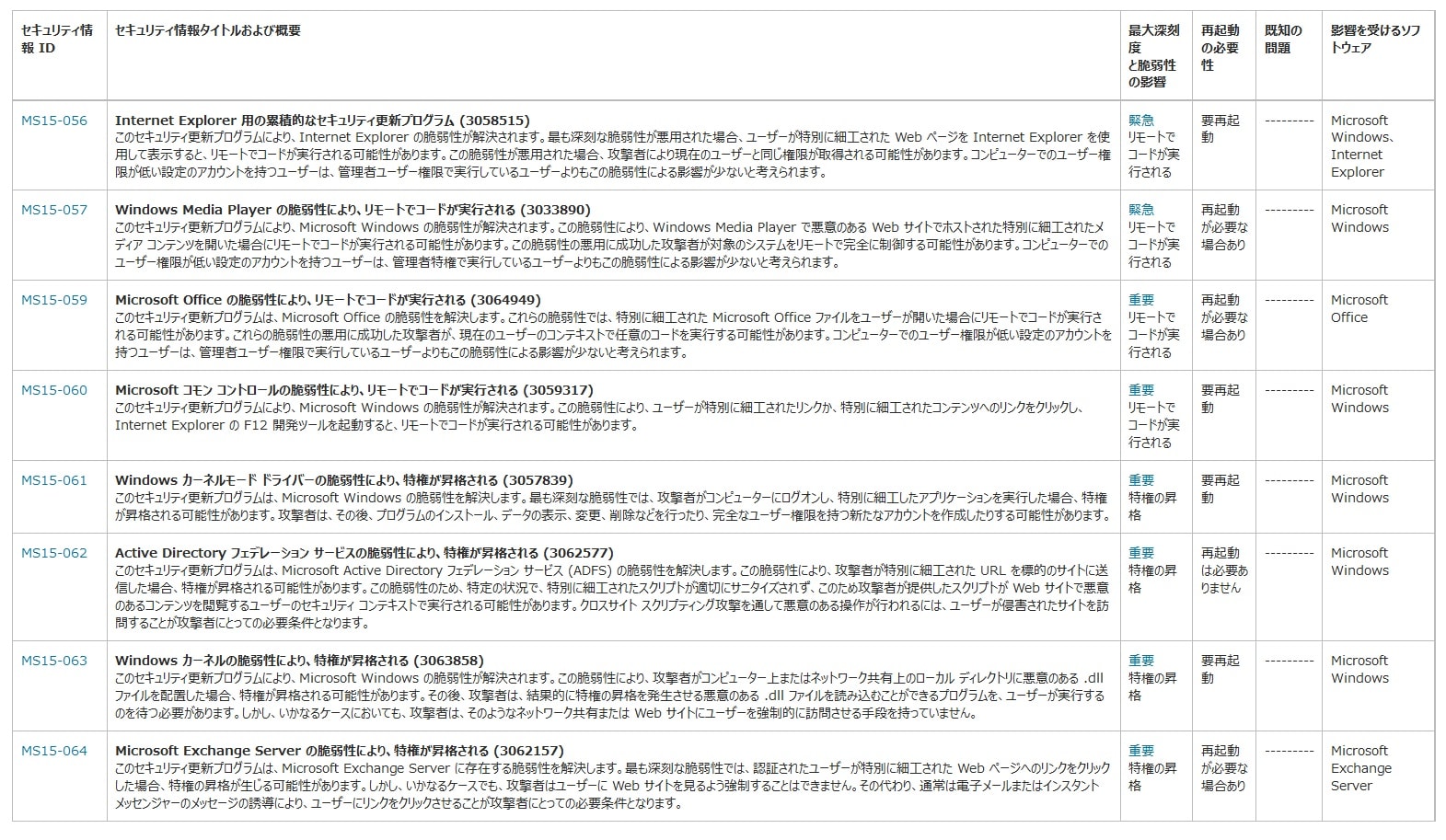The height and width of the screenshot is (840, 1446).
Task: Click 緊急 severity link for MS15-057
Action: (x=1141, y=210)
